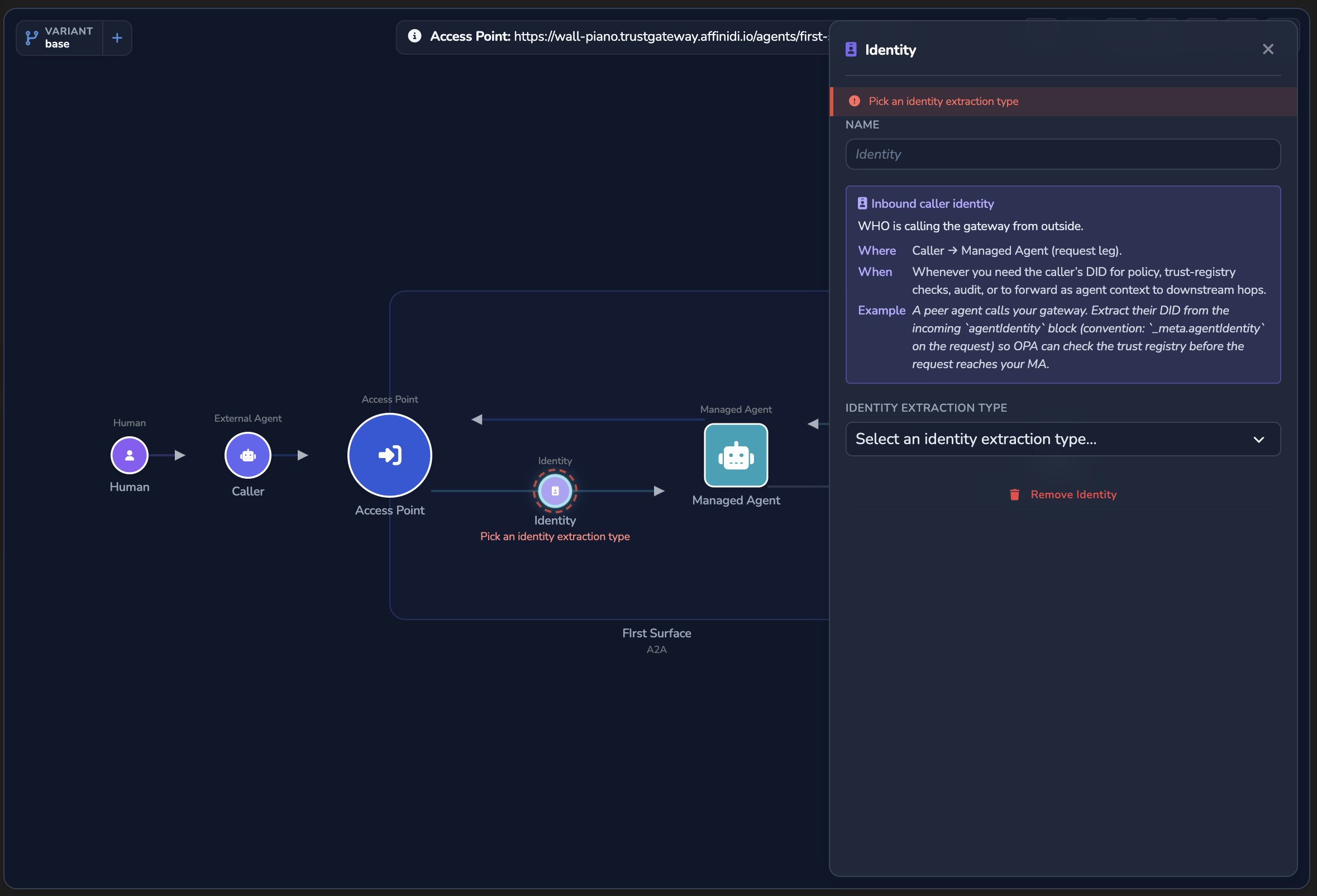Click the 'Where' row label in info box
The image size is (1317, 896).
click(877, 250)
